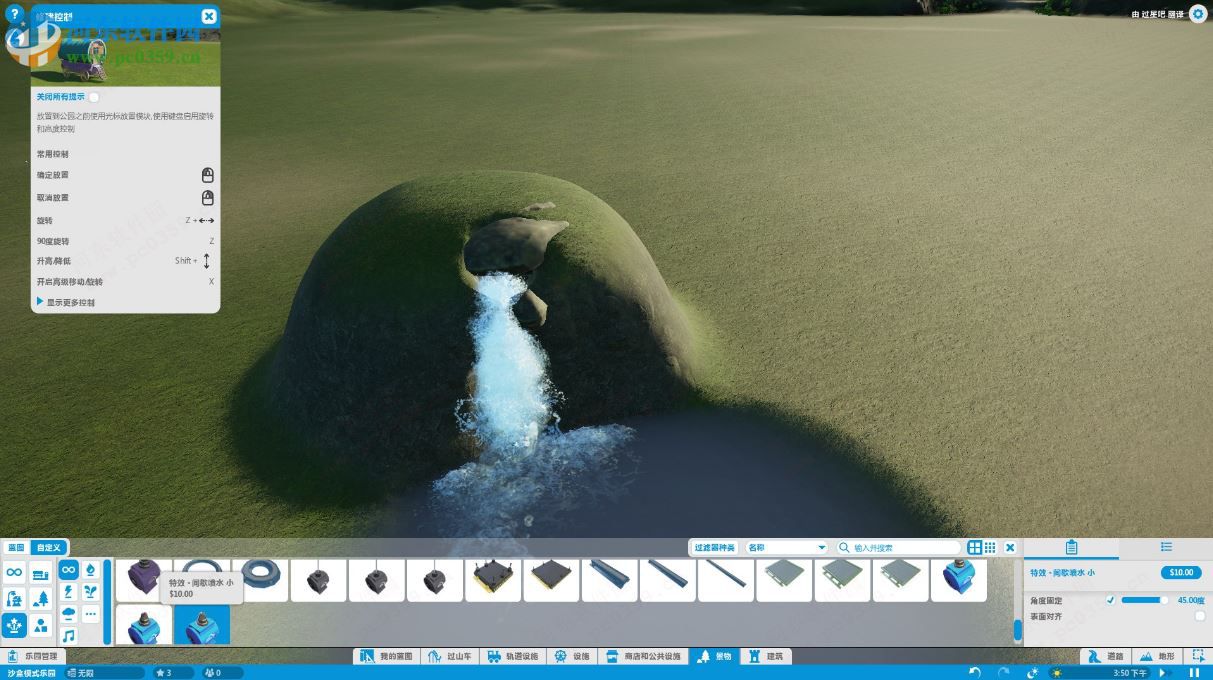Open 建筑 tab

(767, 657)
